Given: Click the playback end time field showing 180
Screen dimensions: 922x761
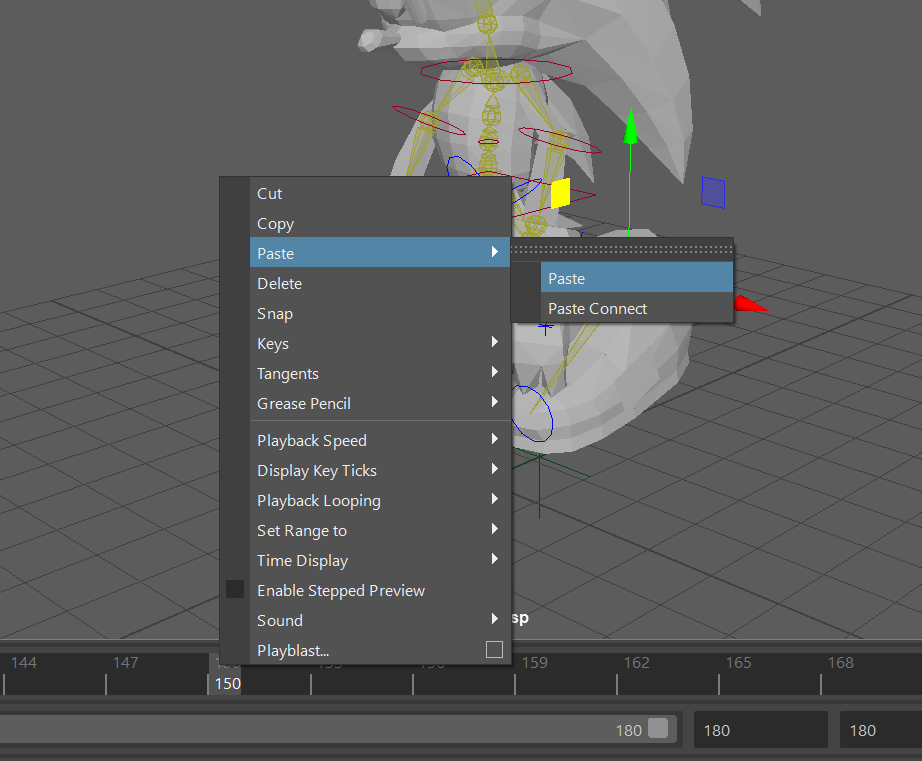Looking at the screenshot, I should [x=760, y=729].
